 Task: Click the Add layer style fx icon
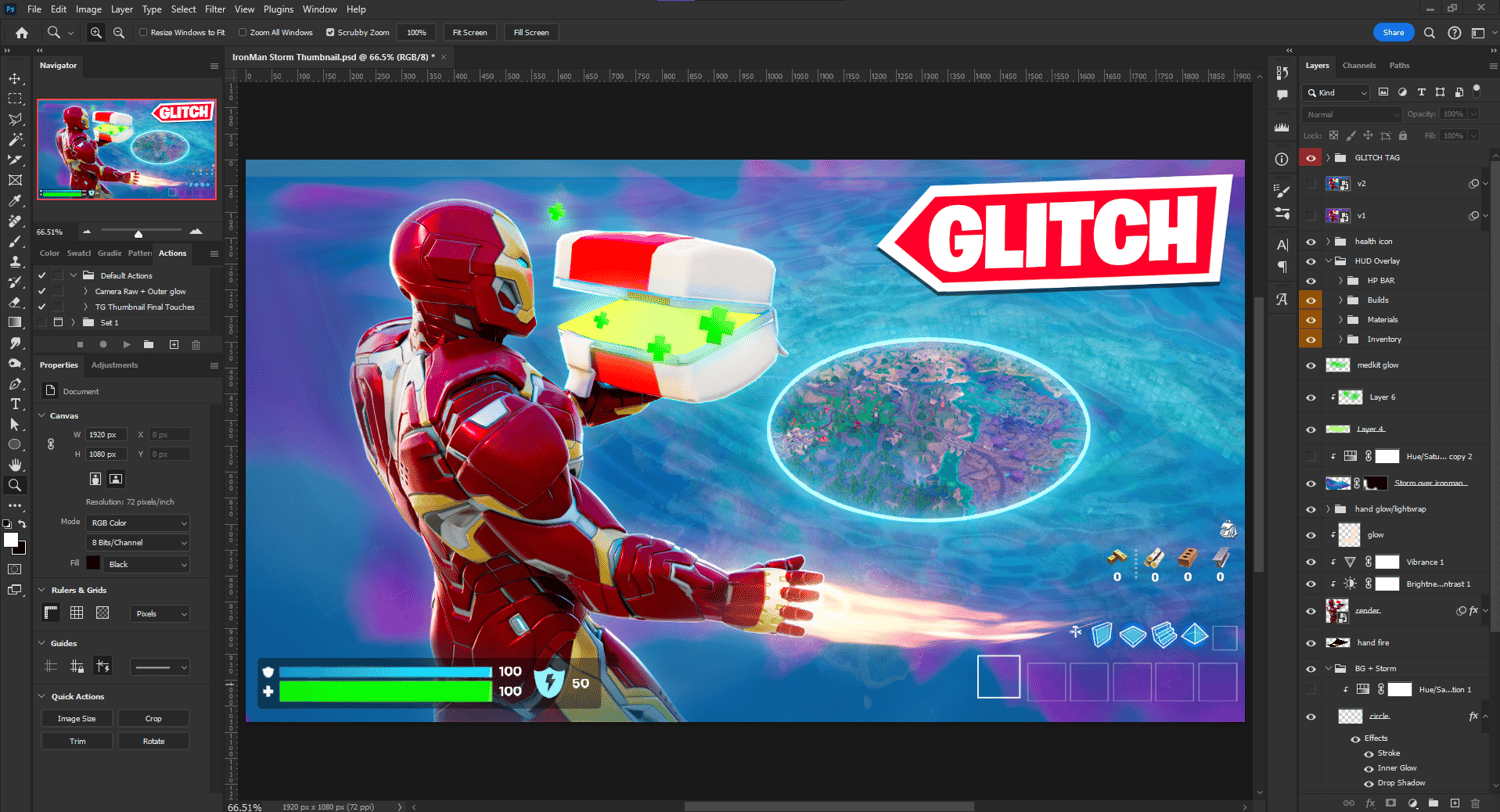[x=1370, y=803]
